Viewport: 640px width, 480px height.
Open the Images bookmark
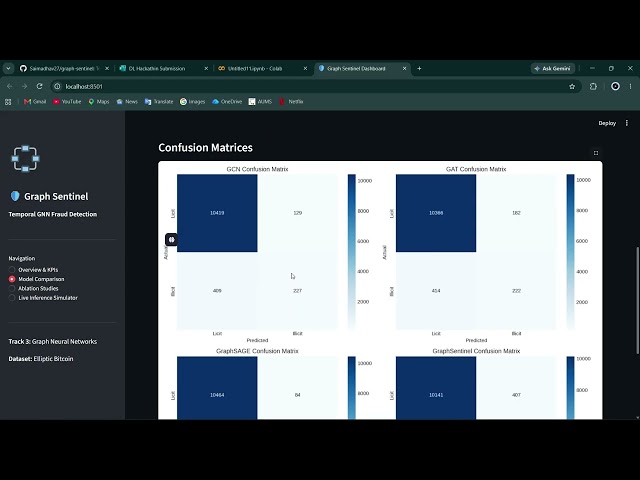193,102
